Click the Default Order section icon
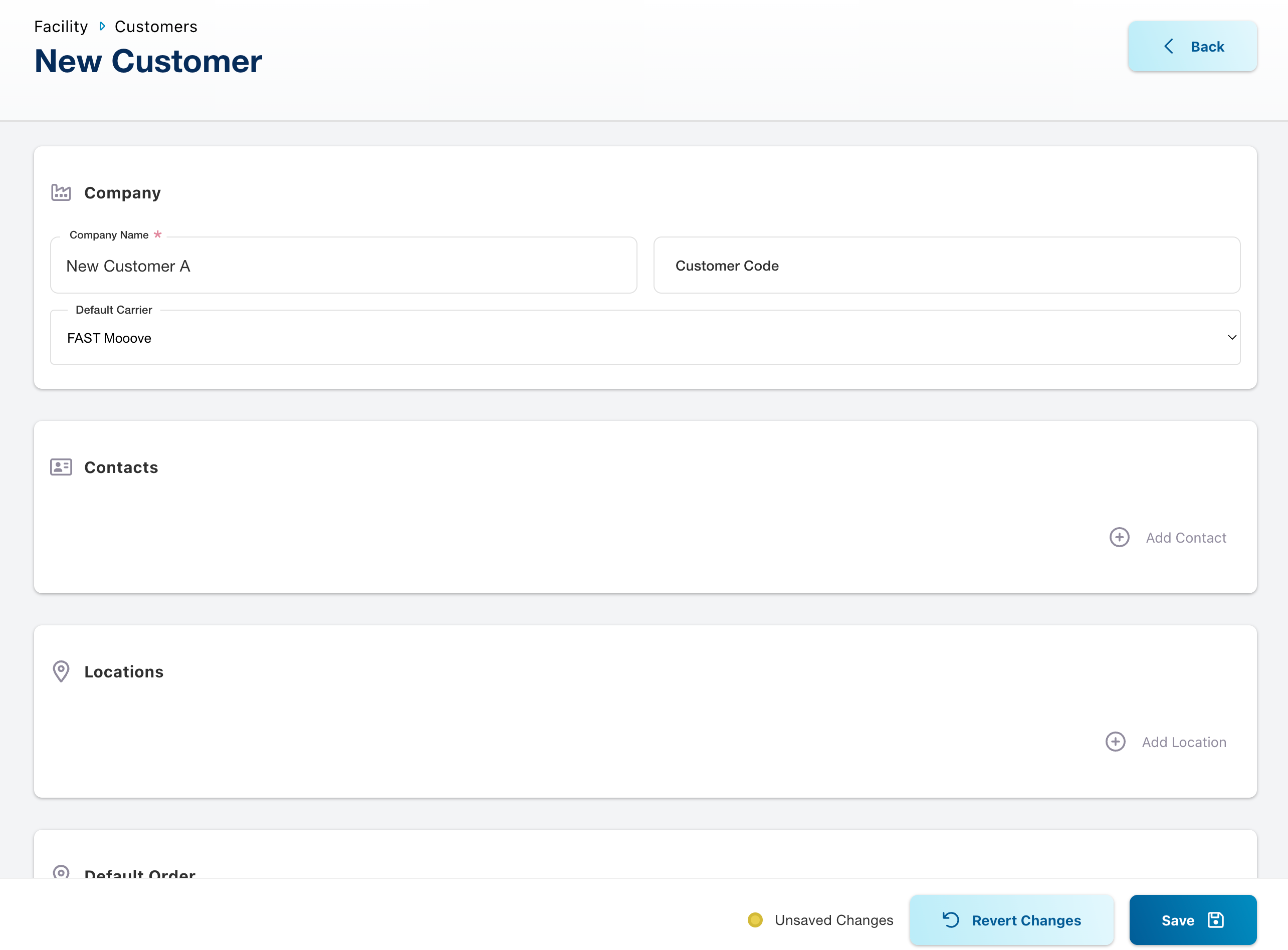The width and height of the screenshot is (1288, 950). click(x=61, y=872)
